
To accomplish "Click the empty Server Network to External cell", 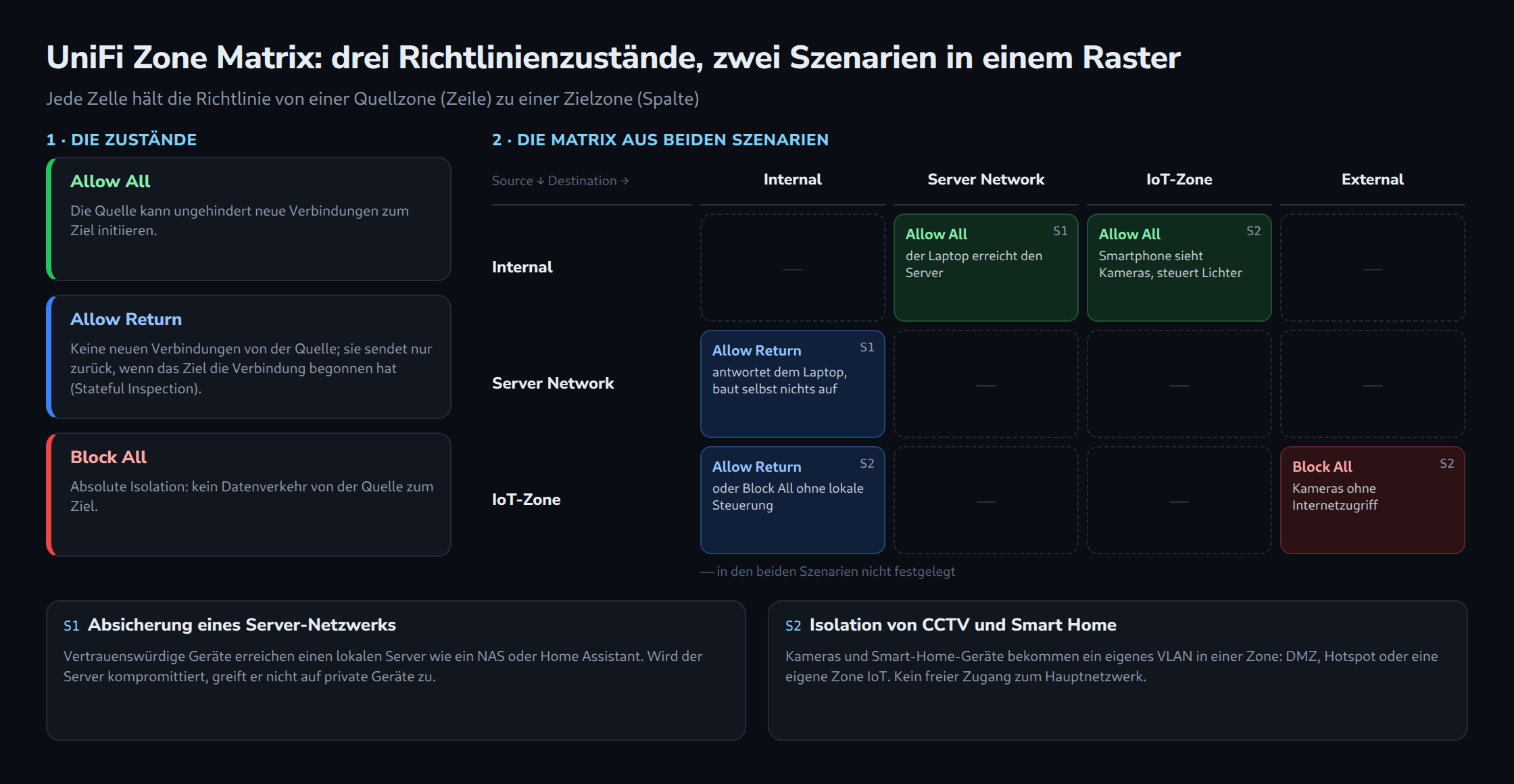I will coord(1372,384).
